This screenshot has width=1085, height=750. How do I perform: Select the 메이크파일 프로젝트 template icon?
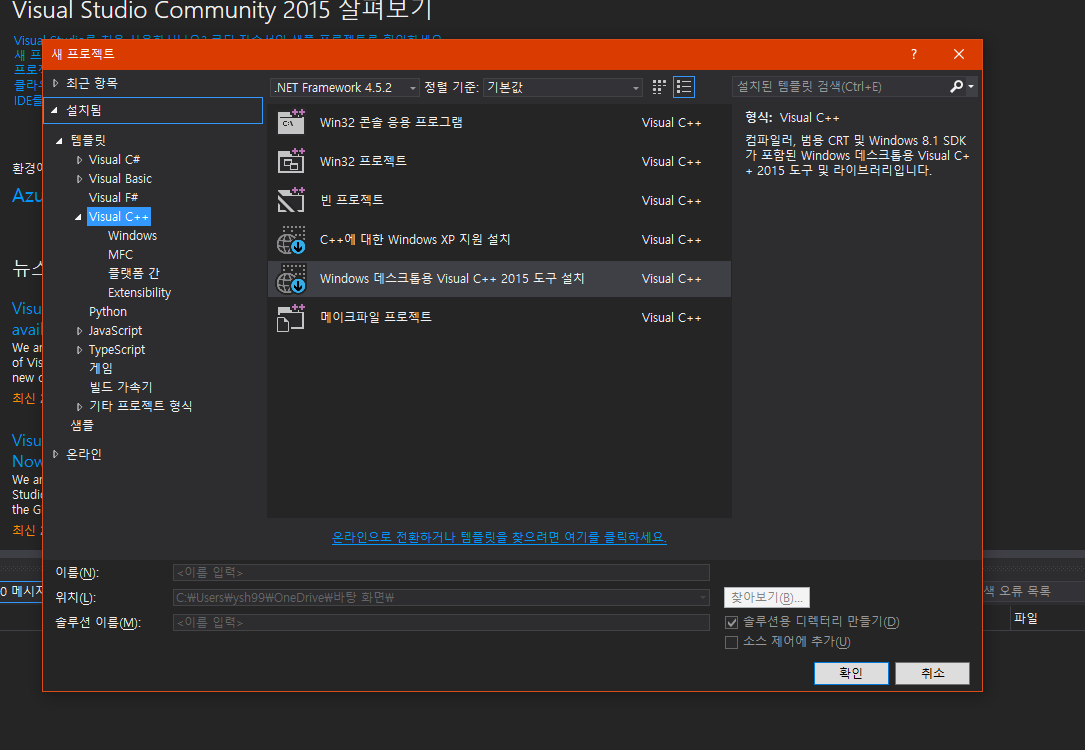coord(291,318)
